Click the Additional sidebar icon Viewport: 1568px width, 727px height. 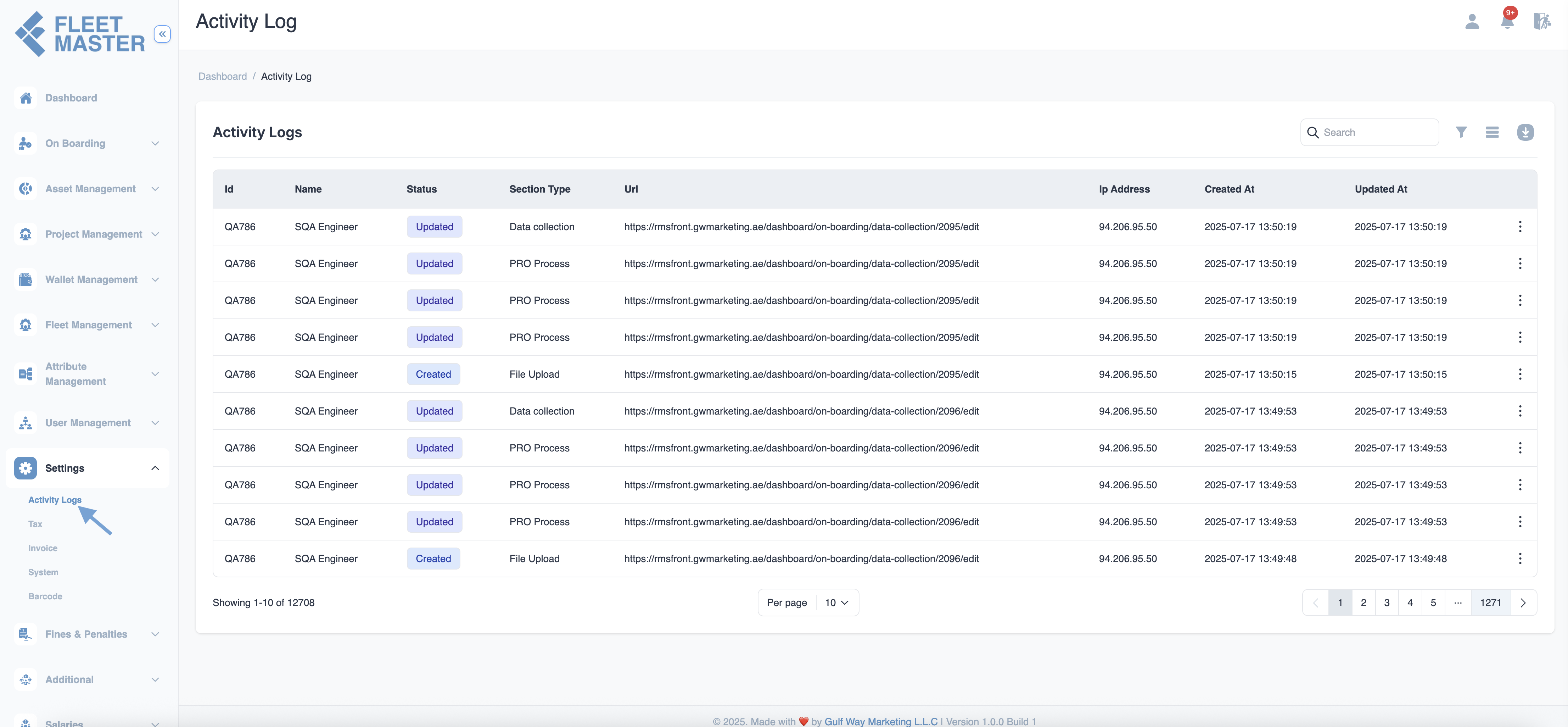pos(26,679)
